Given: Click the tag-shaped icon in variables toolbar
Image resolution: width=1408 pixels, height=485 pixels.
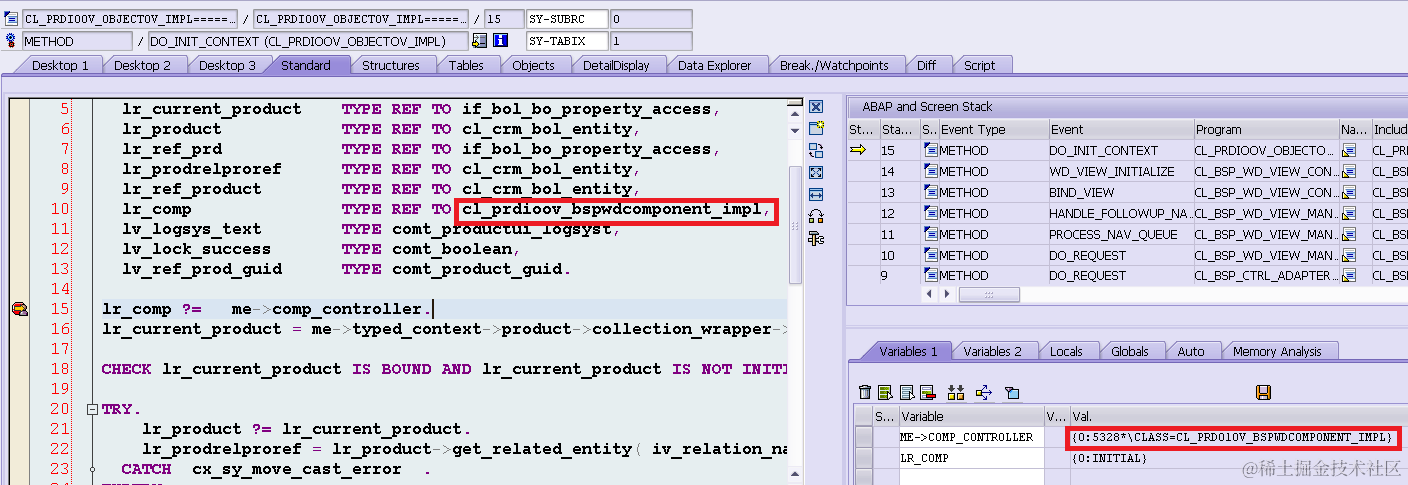Looking at the screenshot, I should pyautogui.click(x=1011, y=392).
